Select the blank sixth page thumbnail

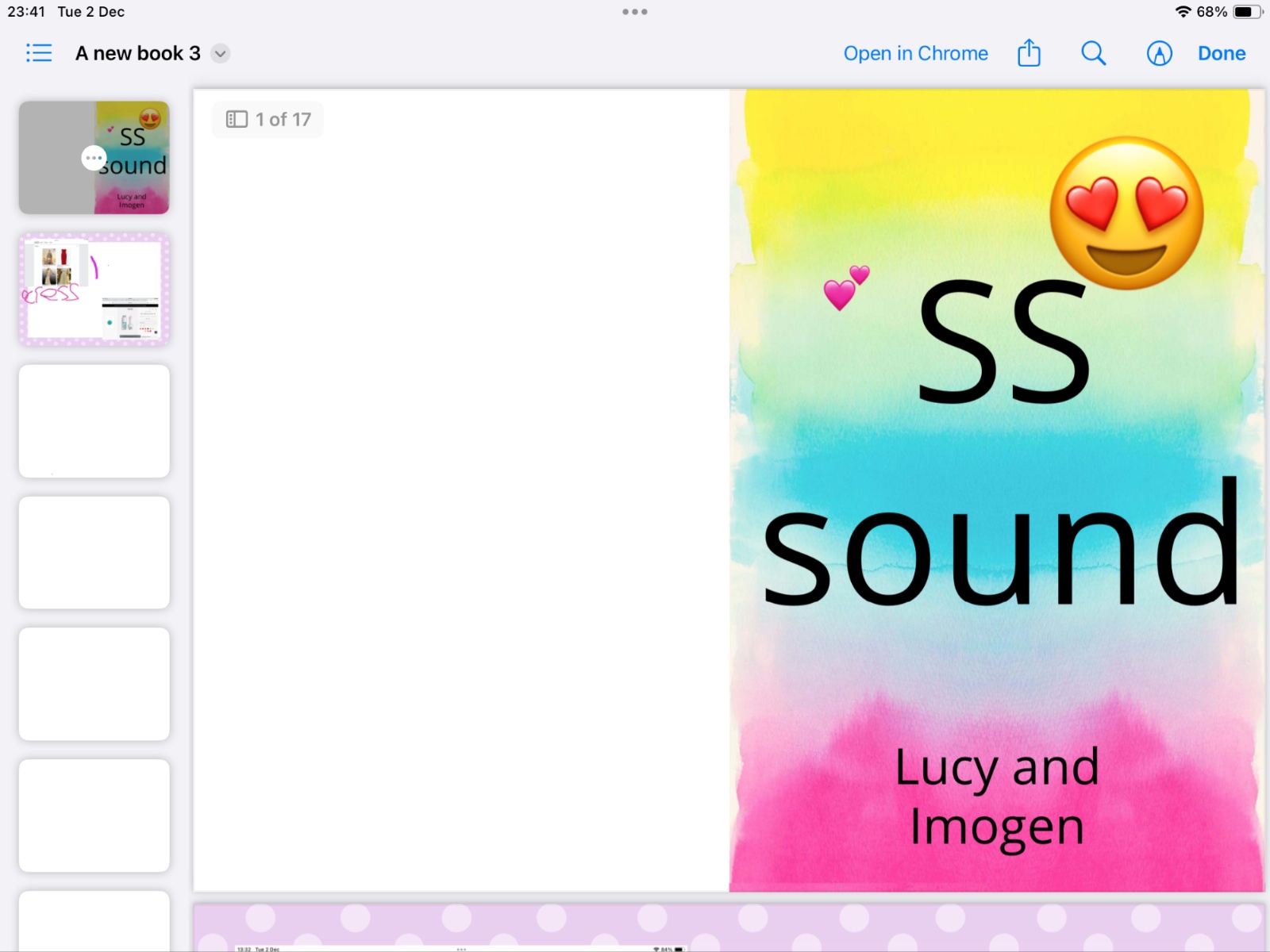click(94, 816)
